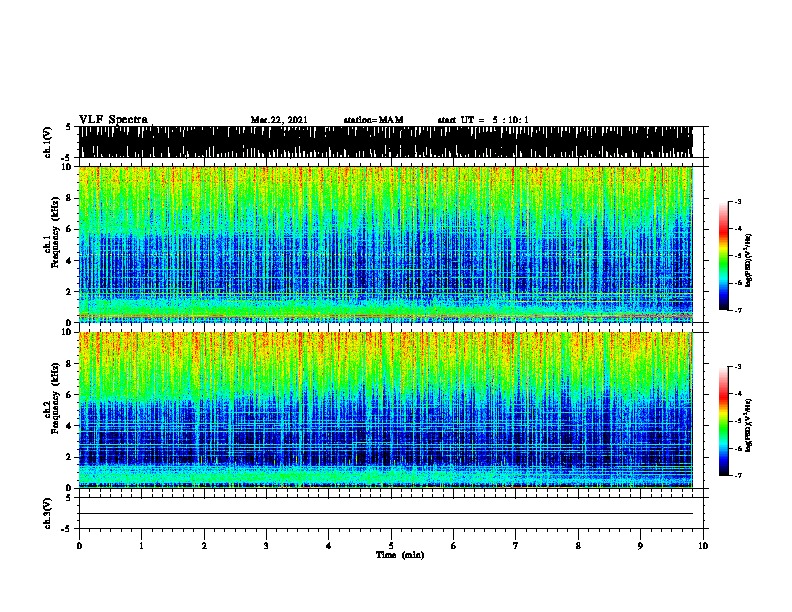Image resolution: width=792 pixels, height=612 pixels.
Task: Click inside the ch.2 spectrogram panel
Action: (386, 410)
